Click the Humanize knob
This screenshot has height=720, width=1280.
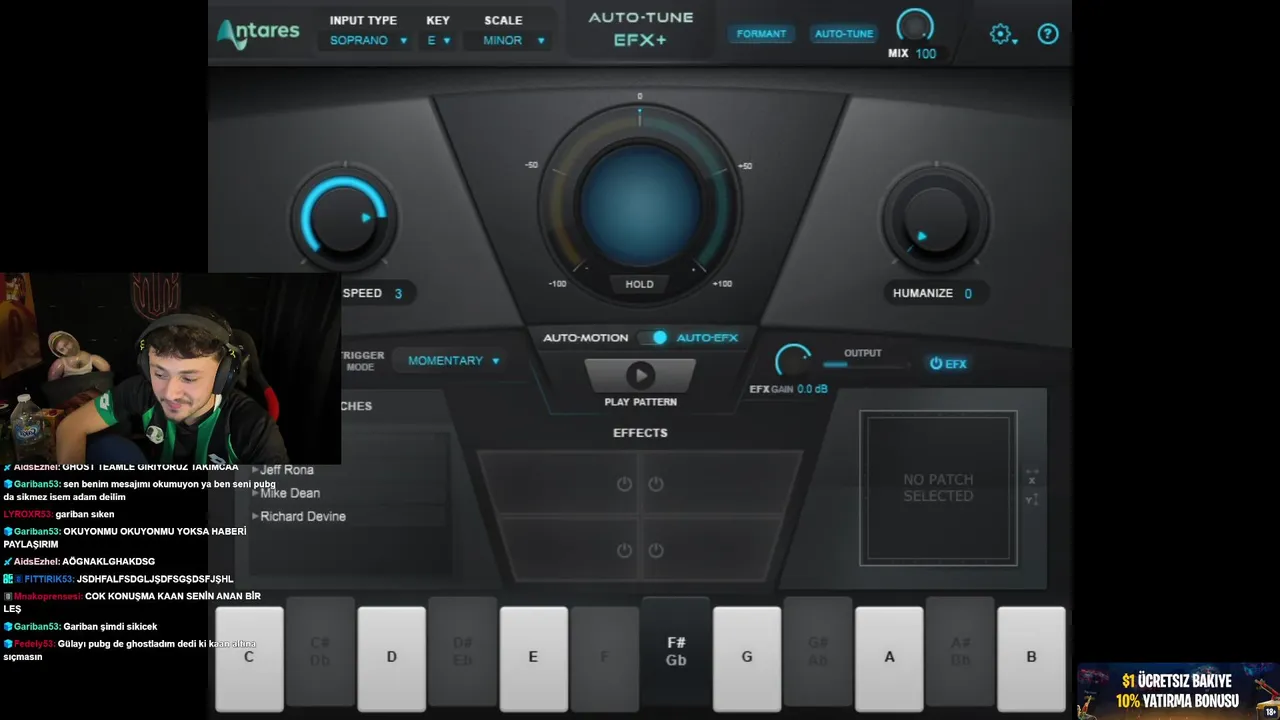pyautogui.click(x=936, y=219)
